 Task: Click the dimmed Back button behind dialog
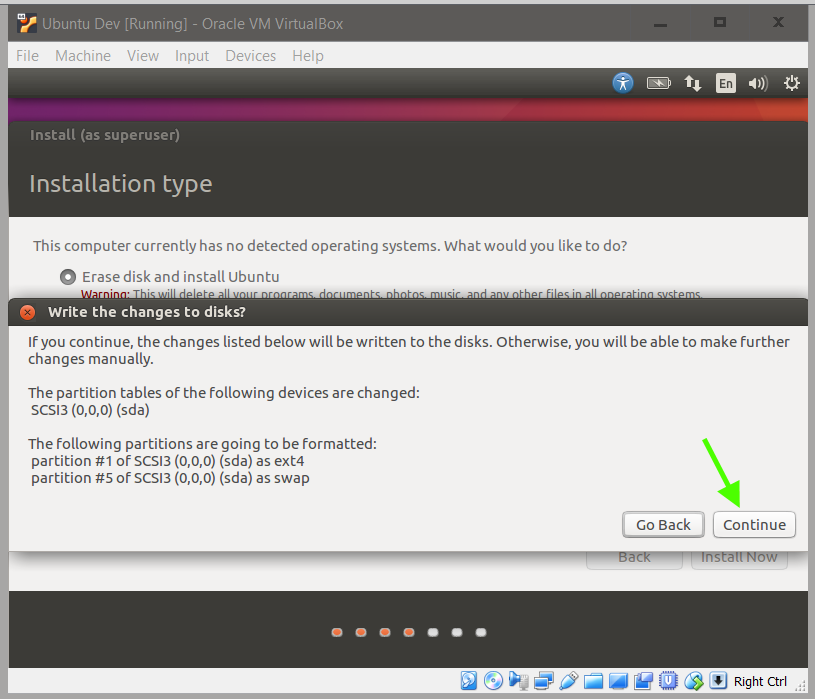[x=634, y=557]
